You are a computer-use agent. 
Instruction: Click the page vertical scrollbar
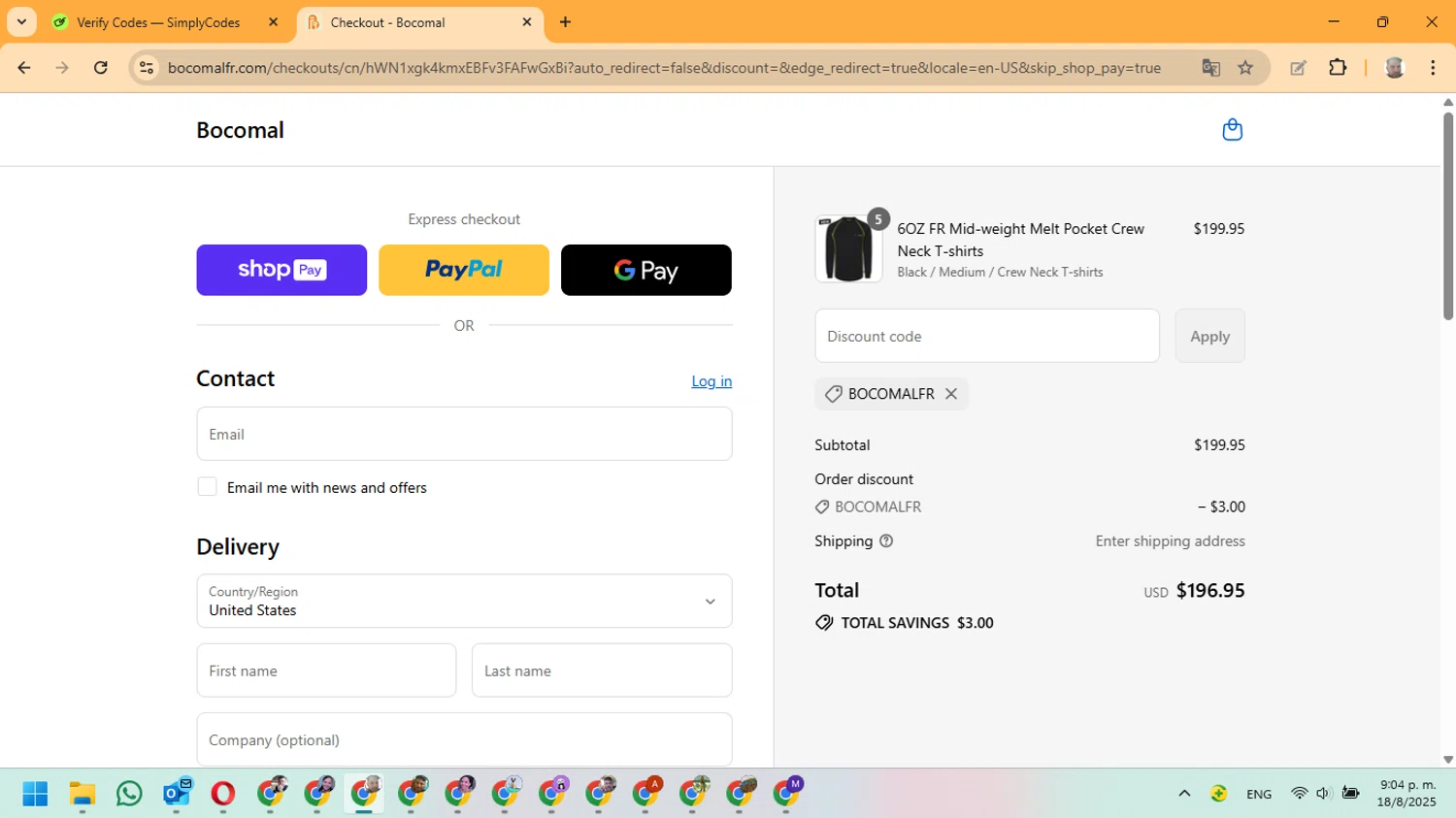click(1448, 217)
